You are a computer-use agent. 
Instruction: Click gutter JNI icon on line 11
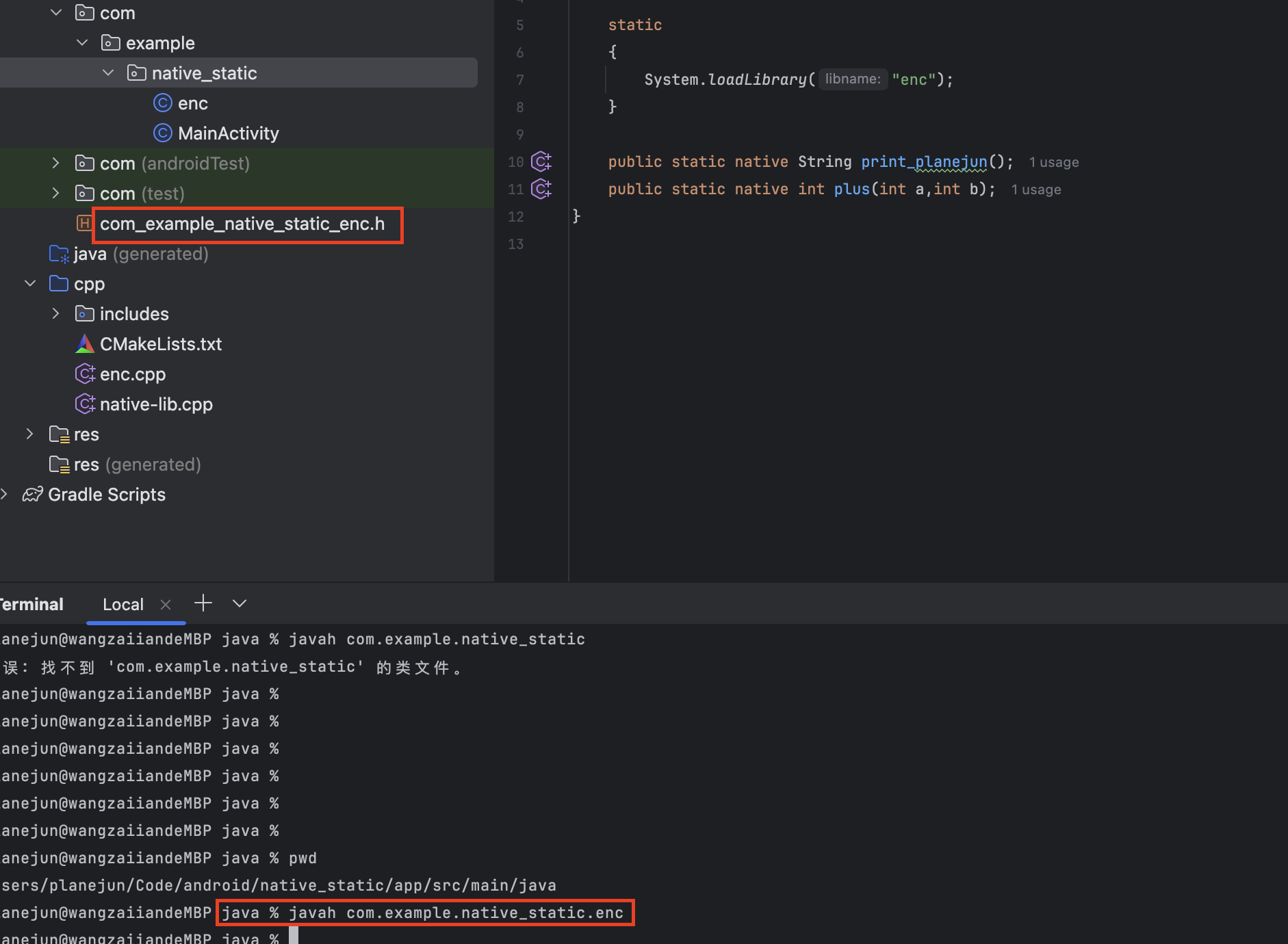point(541,189)
